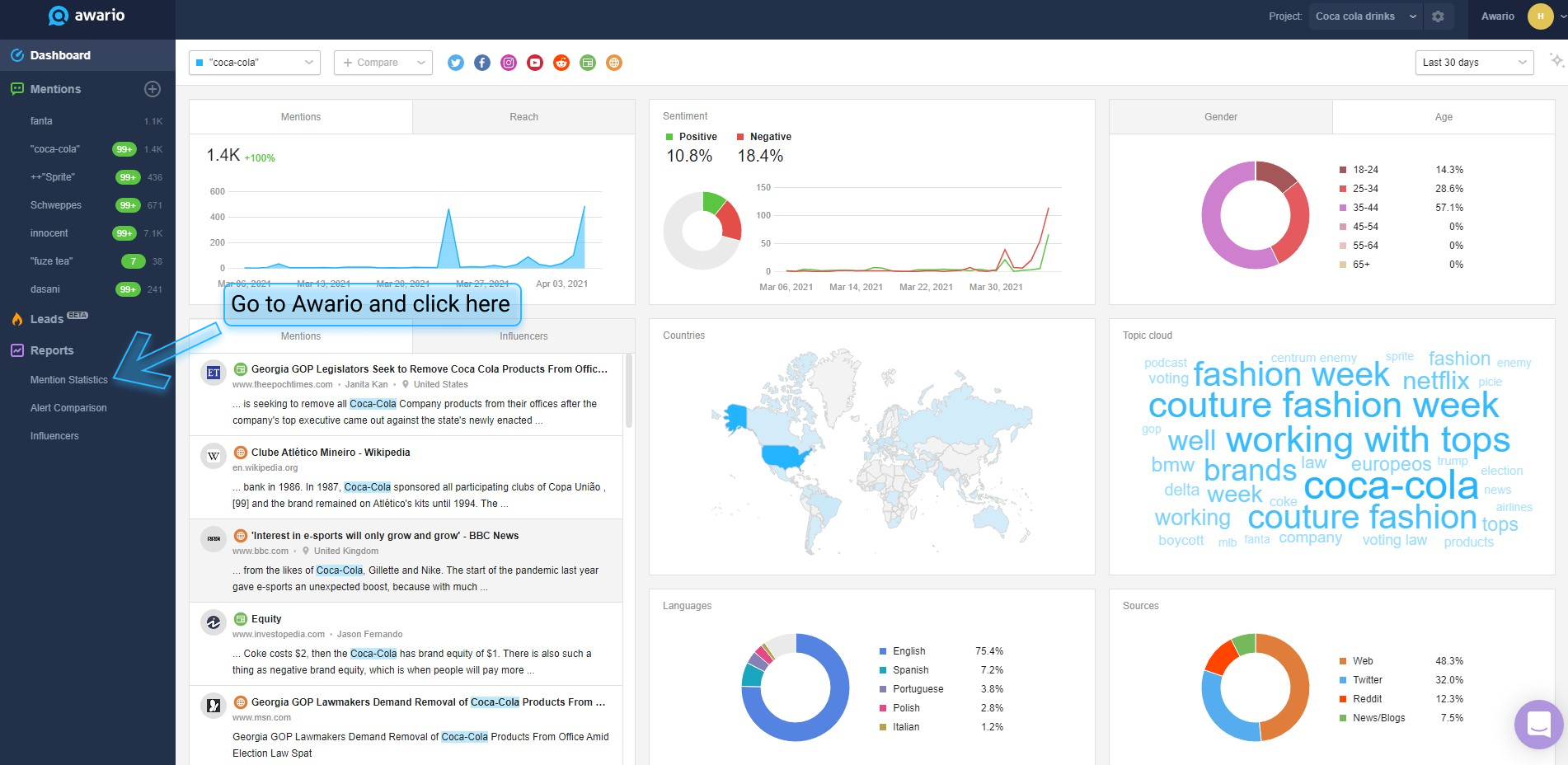Open the Mentions section in sidebar
This screenshot has width=1568, height=765.
55,89
